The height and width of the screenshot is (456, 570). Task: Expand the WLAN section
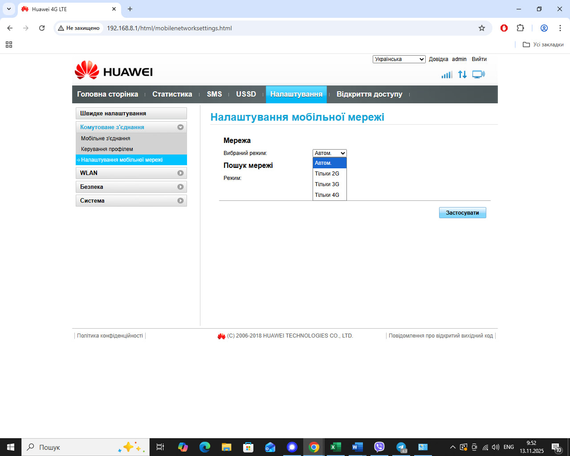coord(131,173)
